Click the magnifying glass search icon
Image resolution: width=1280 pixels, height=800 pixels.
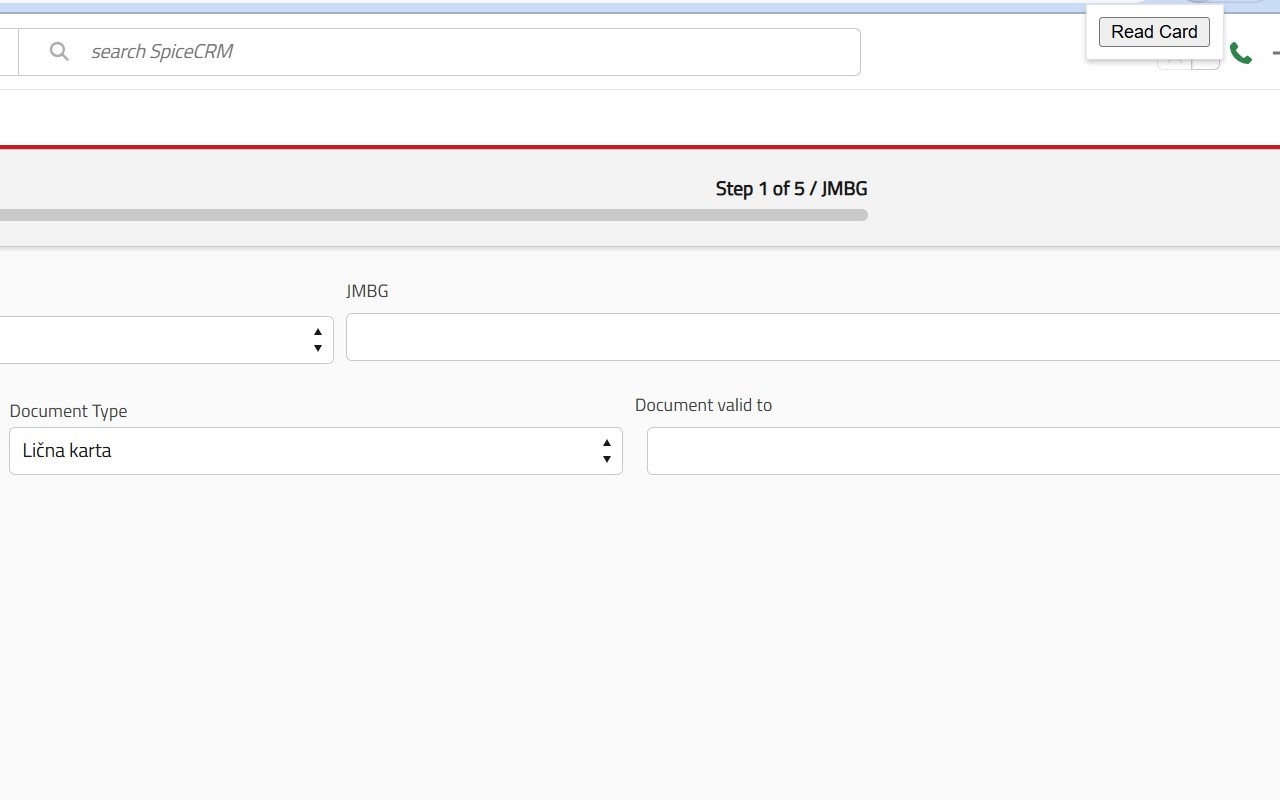click(59, 51)
